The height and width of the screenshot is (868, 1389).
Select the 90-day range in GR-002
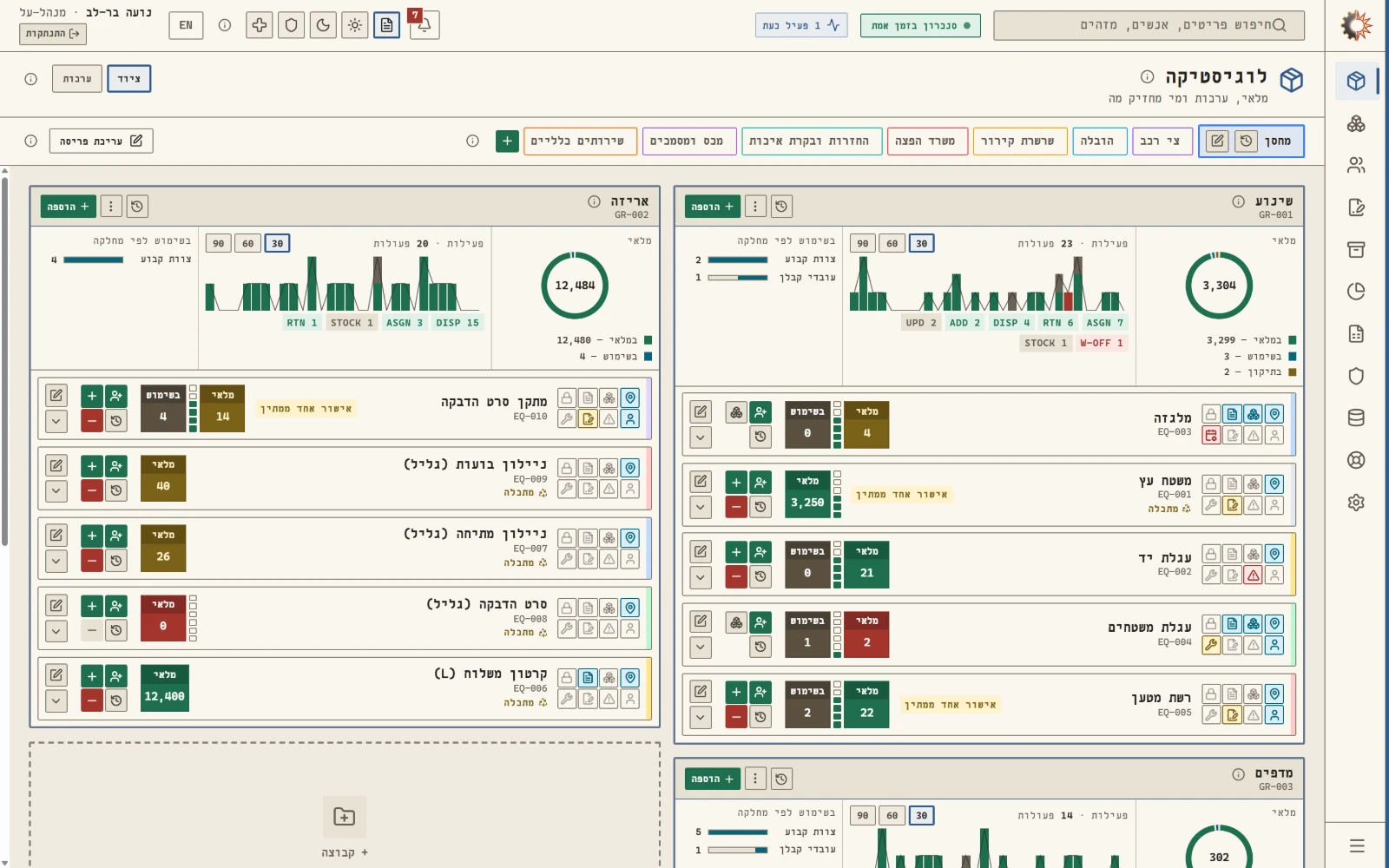tap(219, 243)
